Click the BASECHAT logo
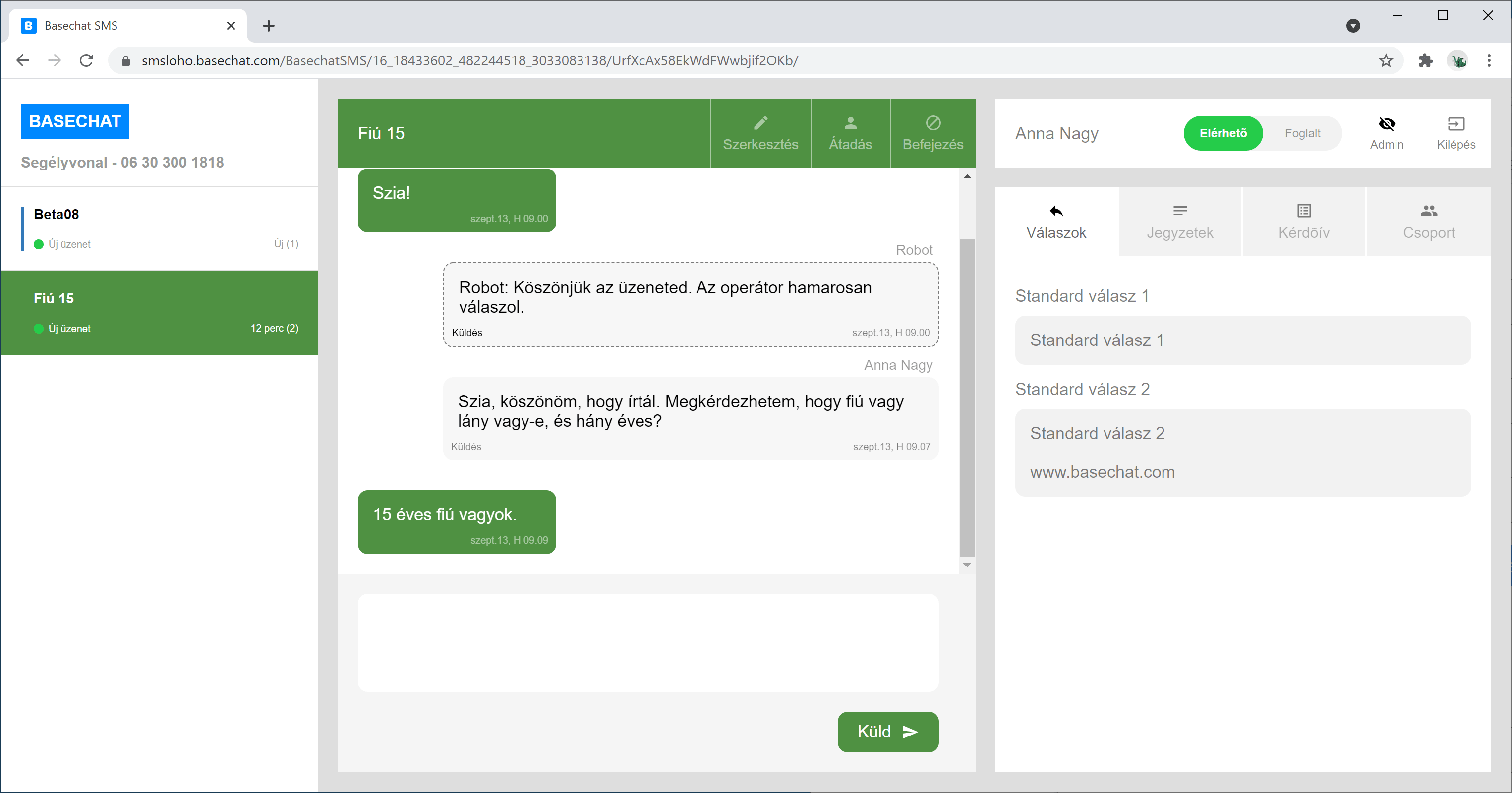The height and width of the screenshot is (793, 1512). click(74, 121)
